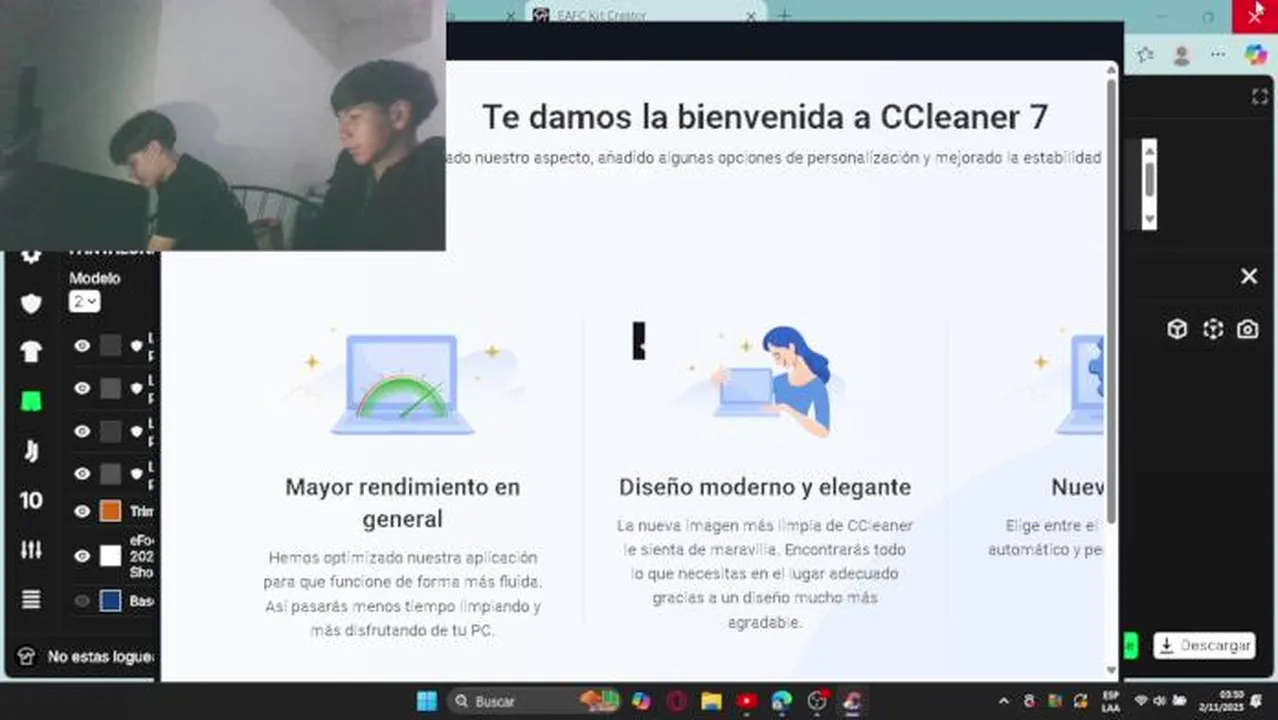Viewport: 1278px width, 720px height.
Task: Toggle visibility of the third gray layer
Action: (82, 431)
